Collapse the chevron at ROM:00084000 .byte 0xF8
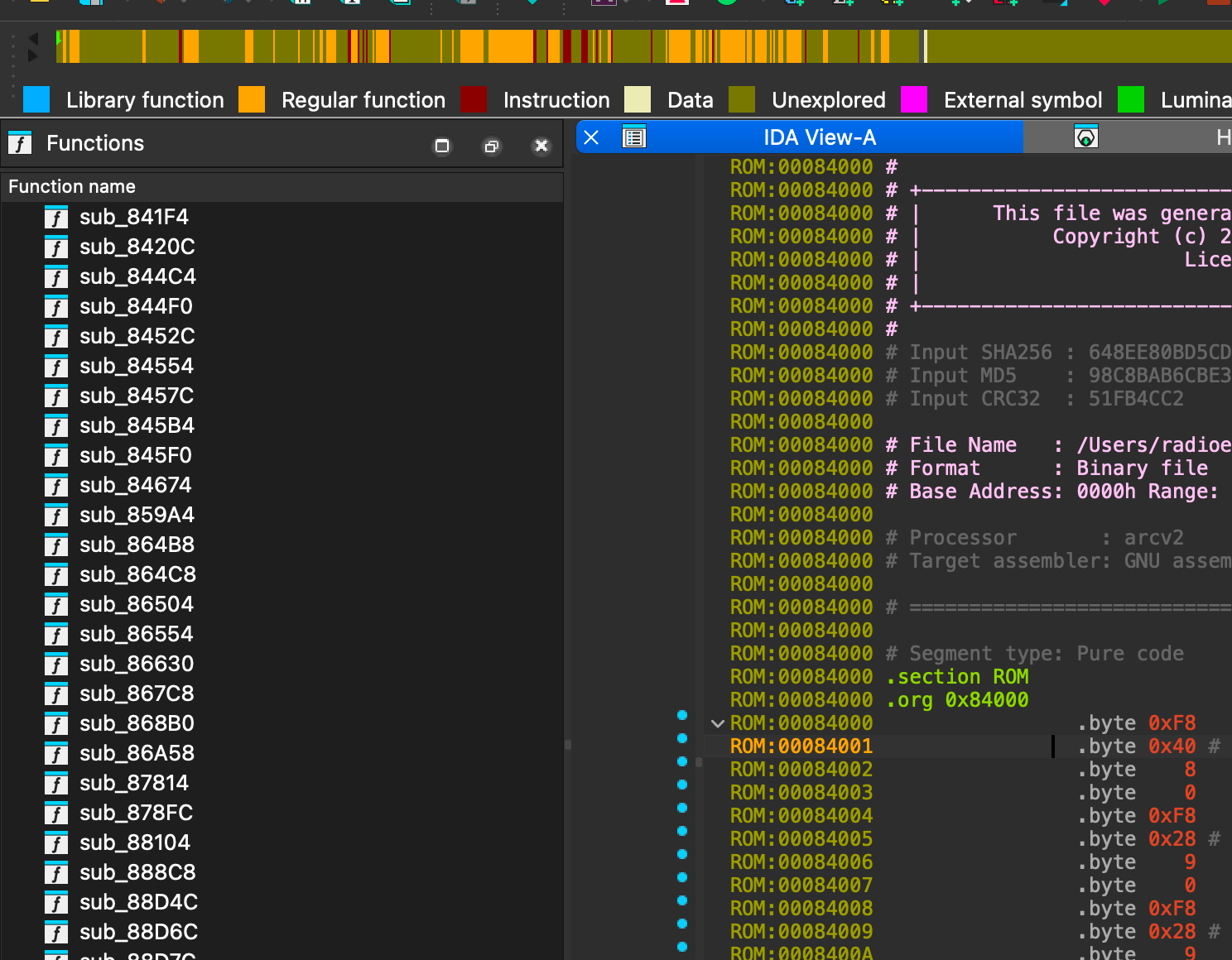 [718, 723]
